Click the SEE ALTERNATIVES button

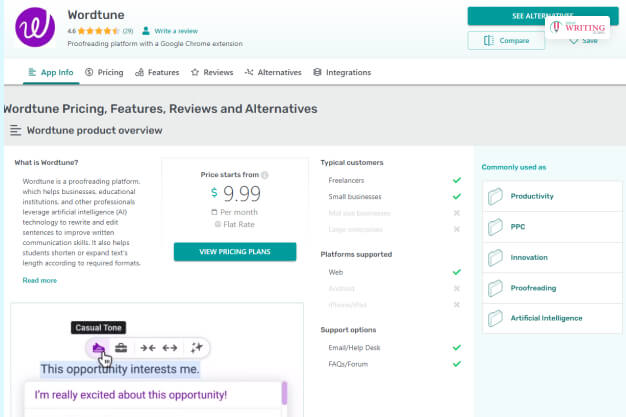543,16
